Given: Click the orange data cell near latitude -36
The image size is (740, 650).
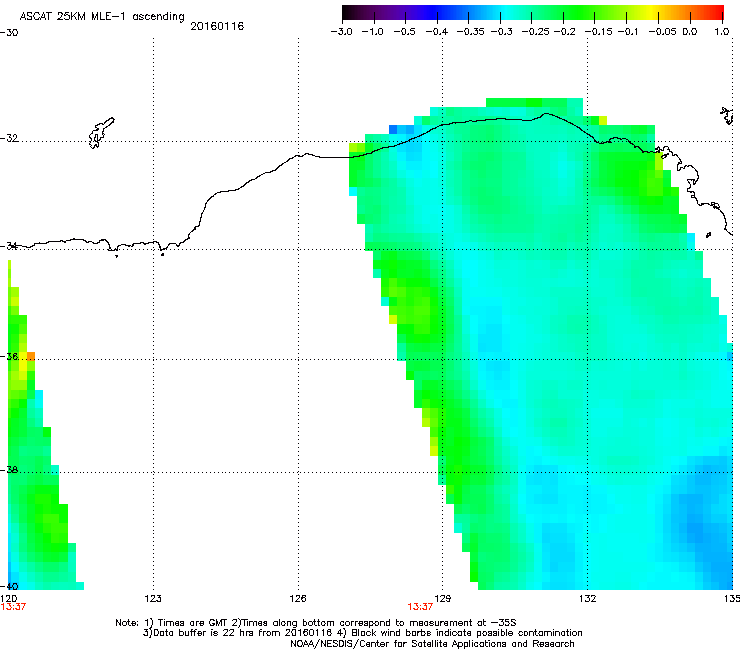Looking at the screenshot, I should tap(31, 356).
